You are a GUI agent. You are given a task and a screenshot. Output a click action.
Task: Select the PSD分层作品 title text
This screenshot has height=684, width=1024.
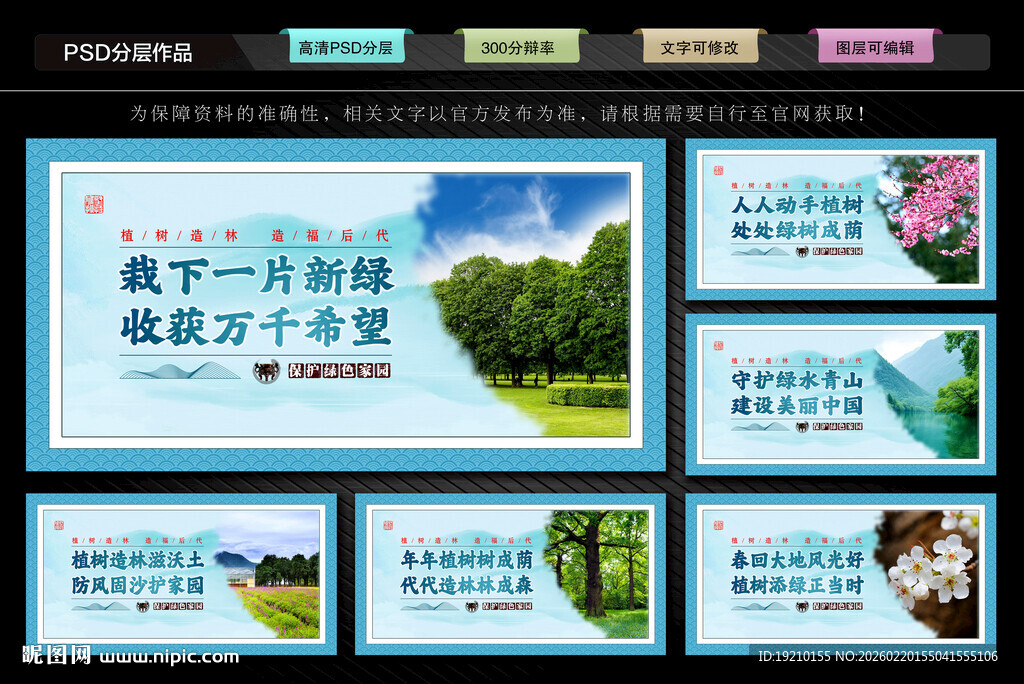128,52
